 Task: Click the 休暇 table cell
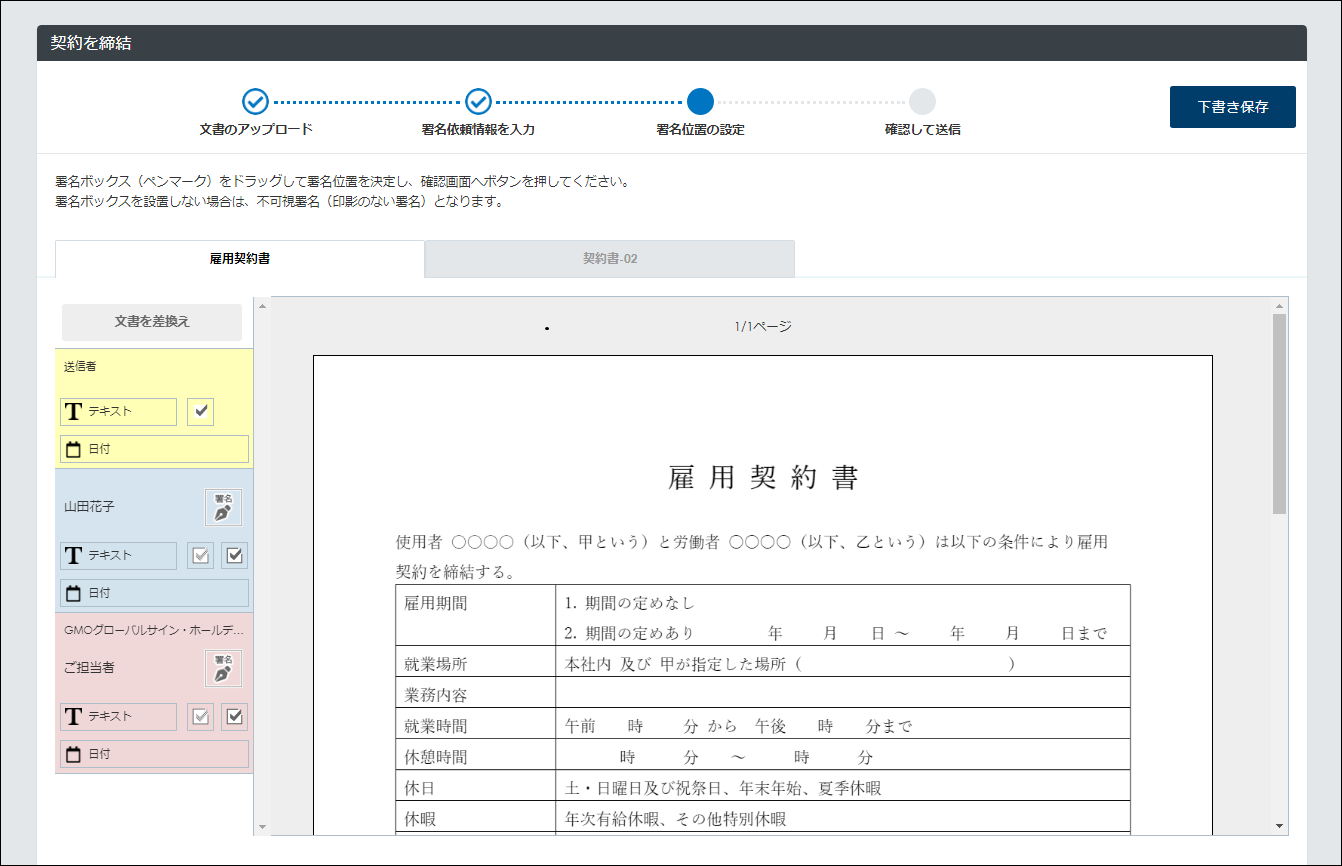coord(476,817)
